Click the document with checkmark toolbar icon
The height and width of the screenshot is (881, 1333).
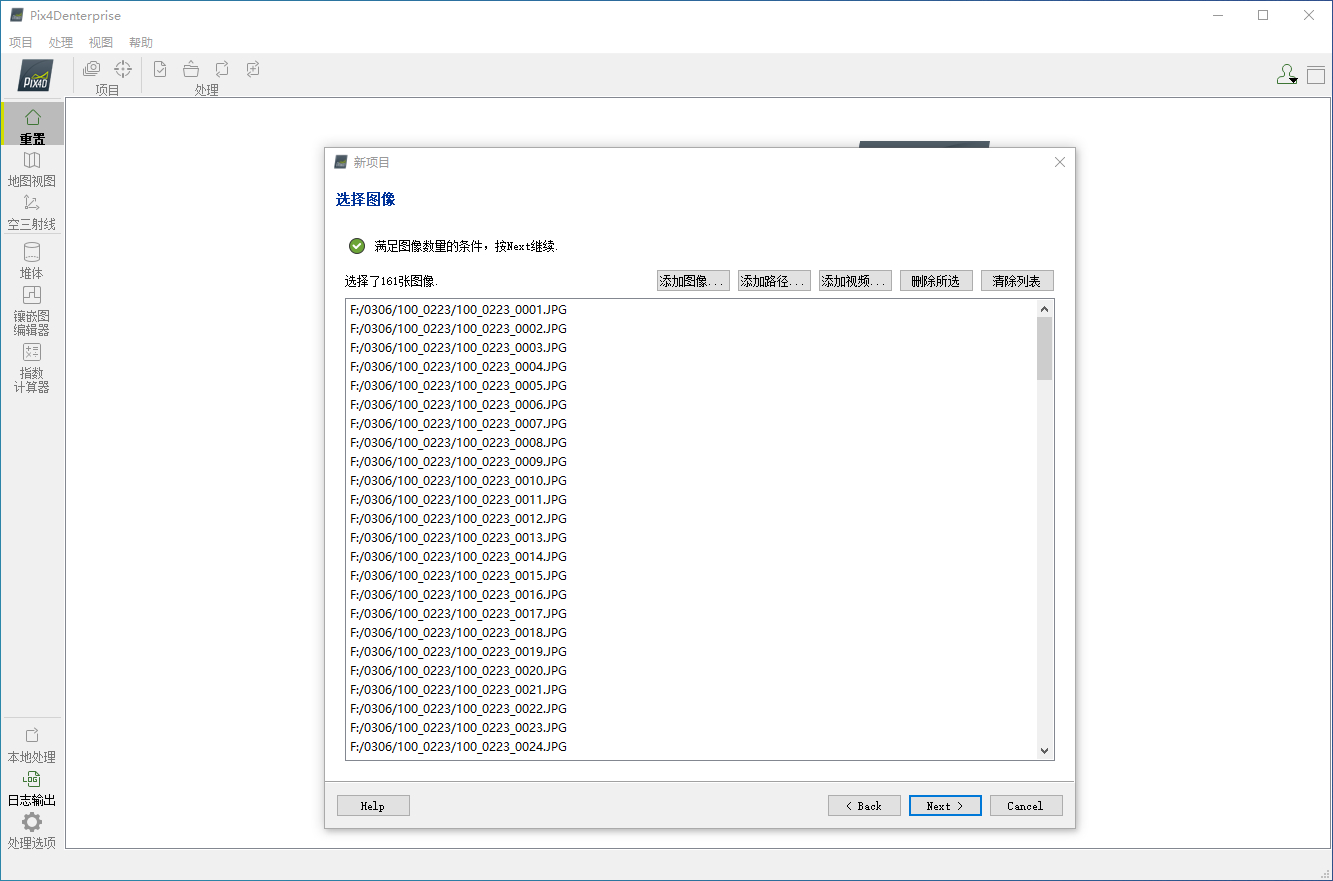160,69
